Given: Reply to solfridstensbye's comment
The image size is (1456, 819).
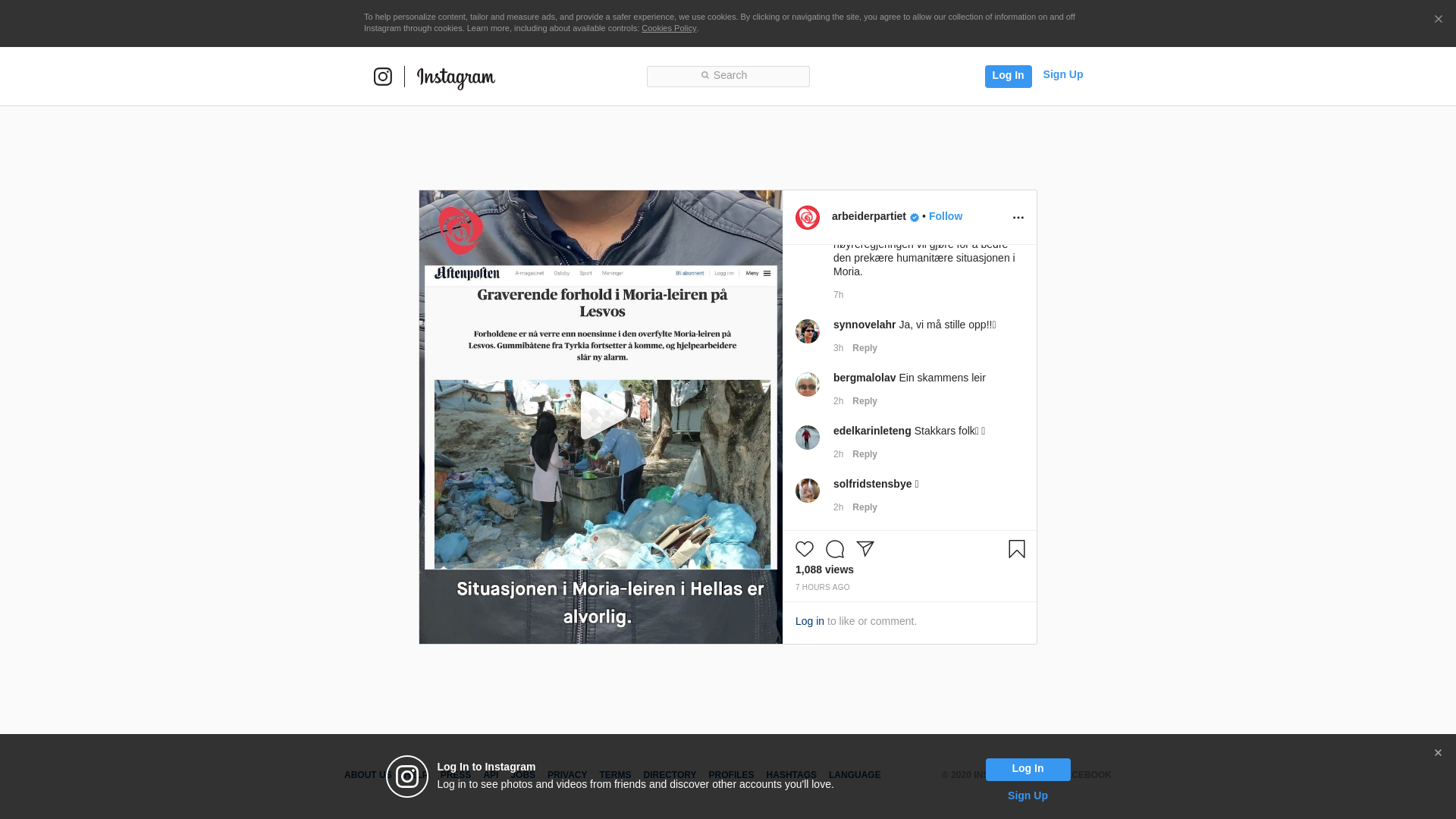Looking at the screenshot, I should [x=864, y=507].
